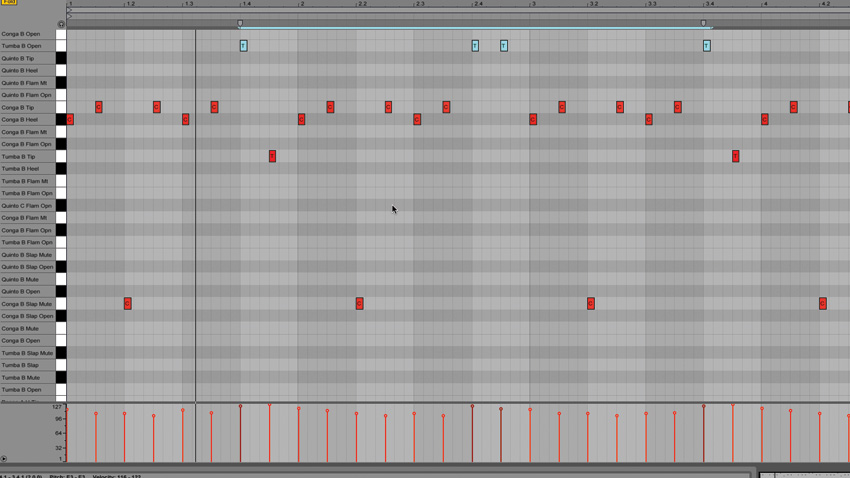Select Conga B Heel note at bar 3
The height and width of the screenshot is (478, 850).
[x=533, y=119]
